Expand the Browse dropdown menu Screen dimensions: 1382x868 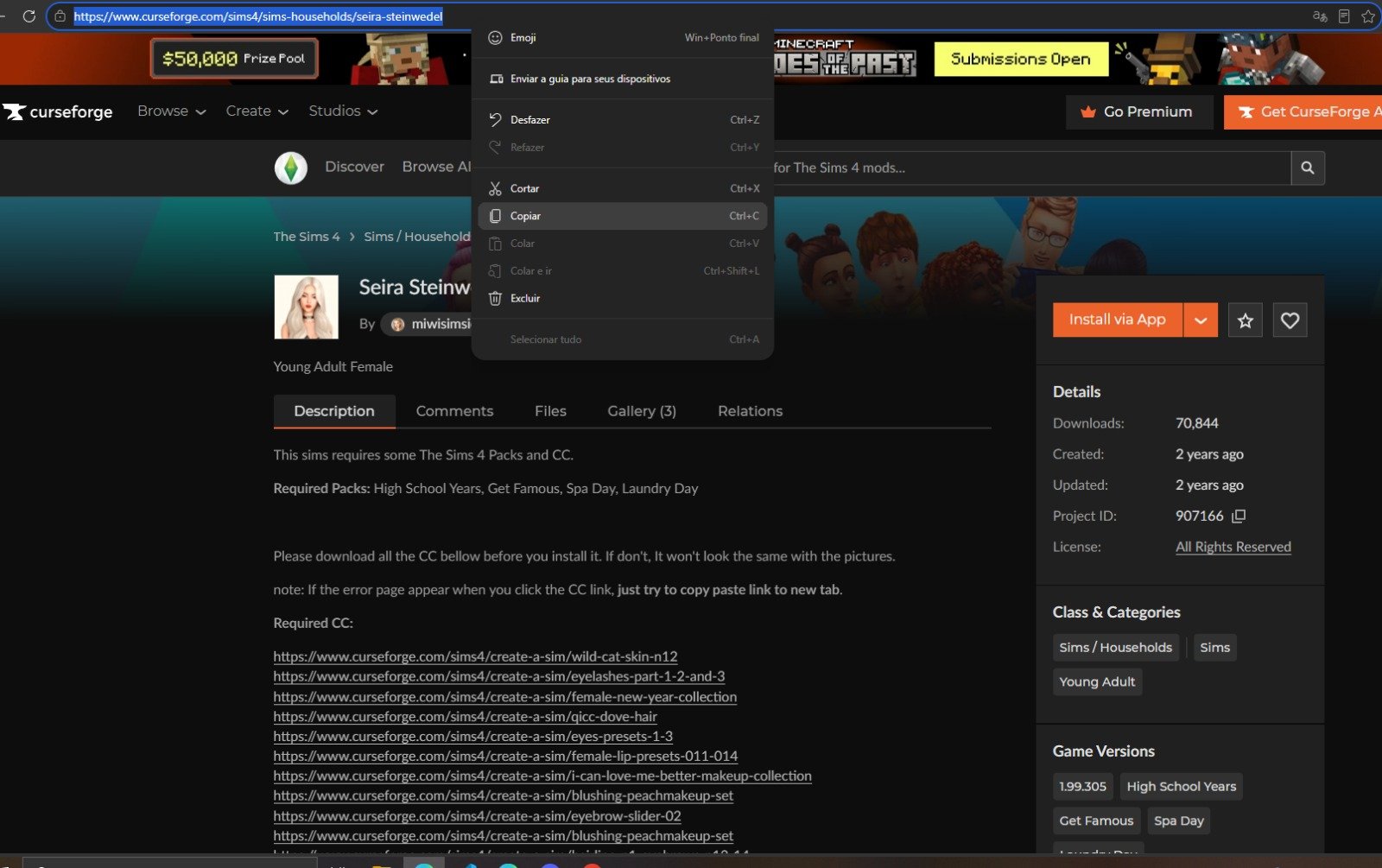pos(172,111)
